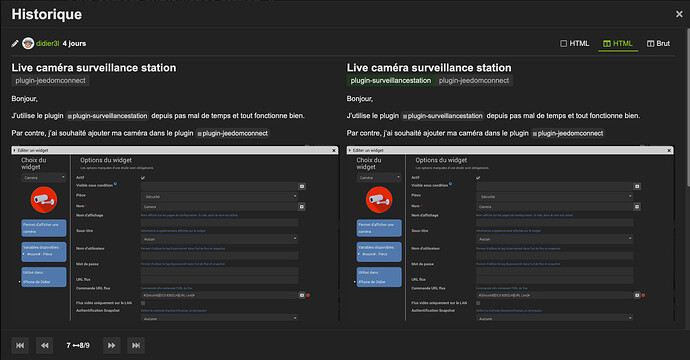Screen dimensions: 690x360
Task: Switch to the Brut raw view
Action: [x=658, y=44]
